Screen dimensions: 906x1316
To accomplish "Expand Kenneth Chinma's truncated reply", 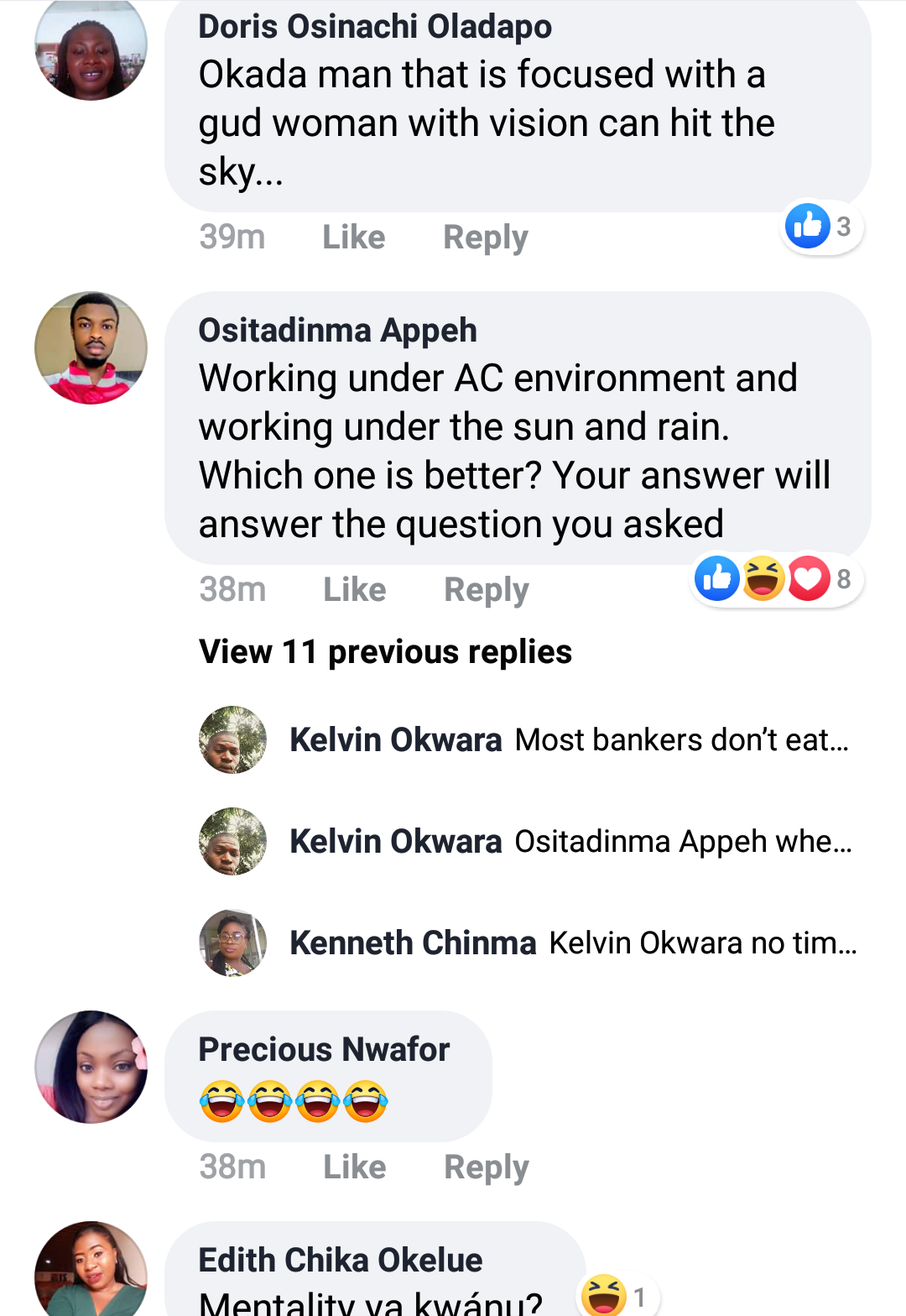I will point(703,943).
